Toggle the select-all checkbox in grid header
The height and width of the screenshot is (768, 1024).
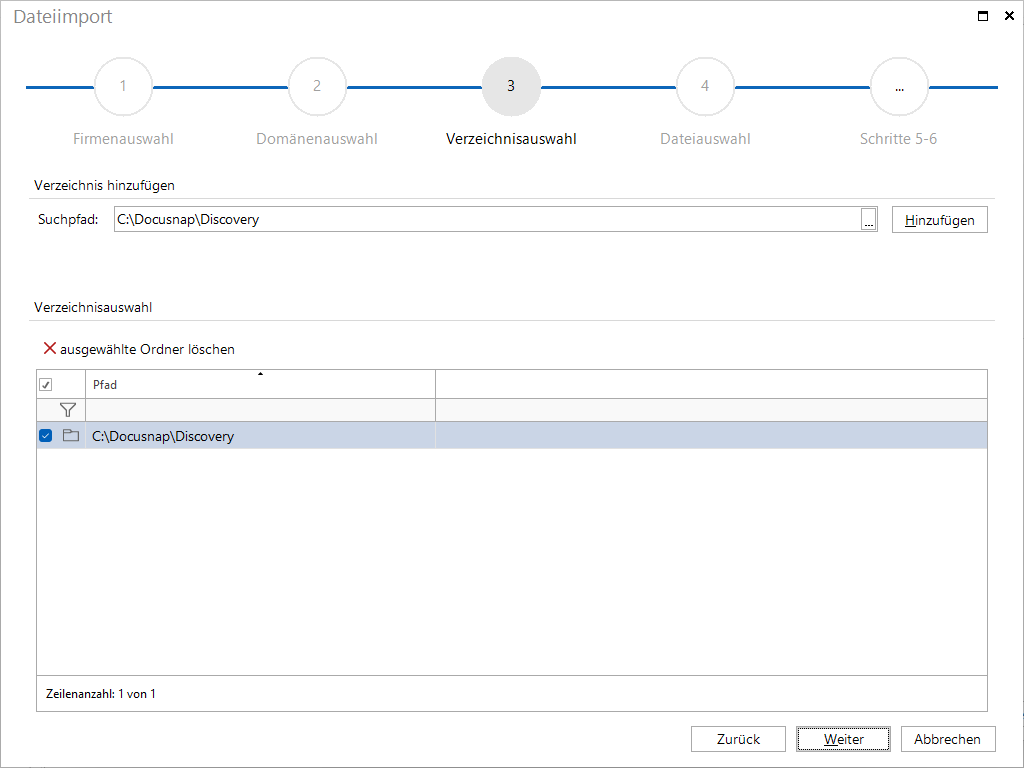pos(45,385)
